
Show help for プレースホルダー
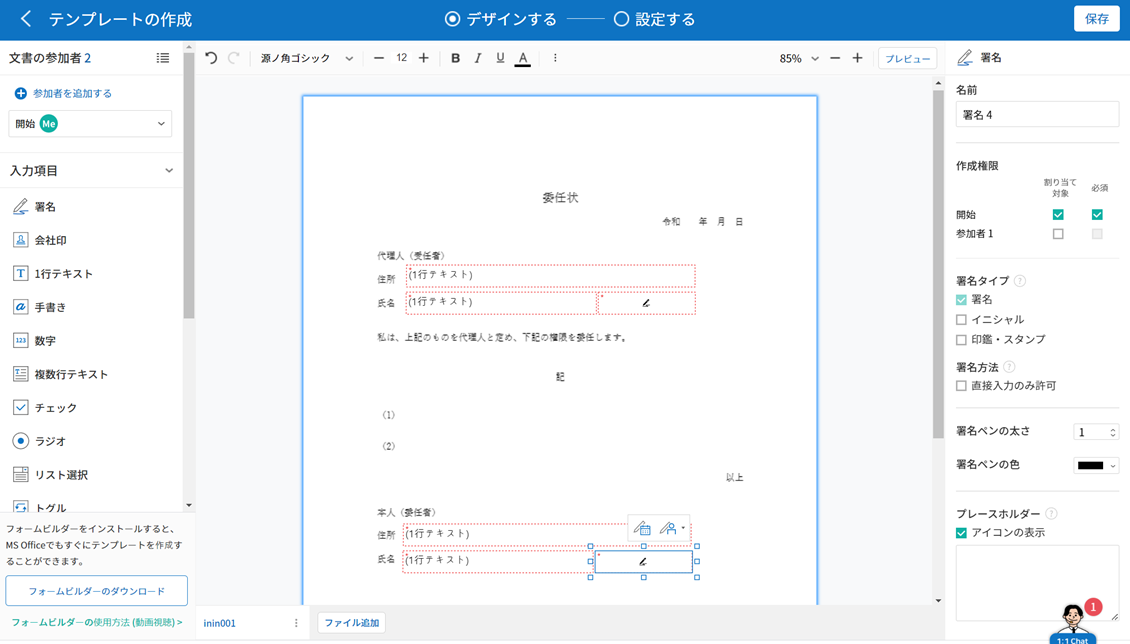click(x=1051, y=514)
